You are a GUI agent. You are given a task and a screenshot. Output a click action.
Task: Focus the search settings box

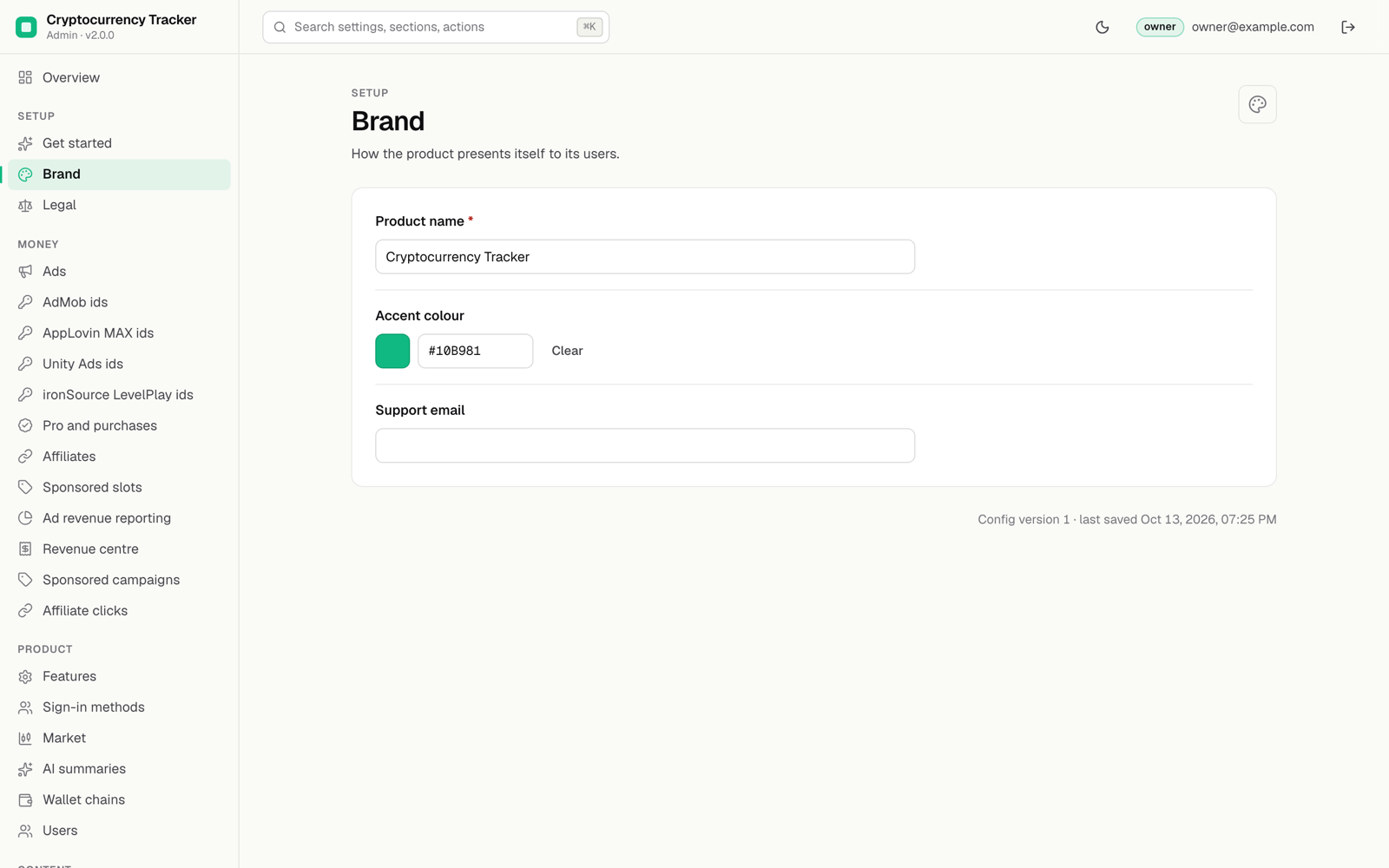point(436,27)
